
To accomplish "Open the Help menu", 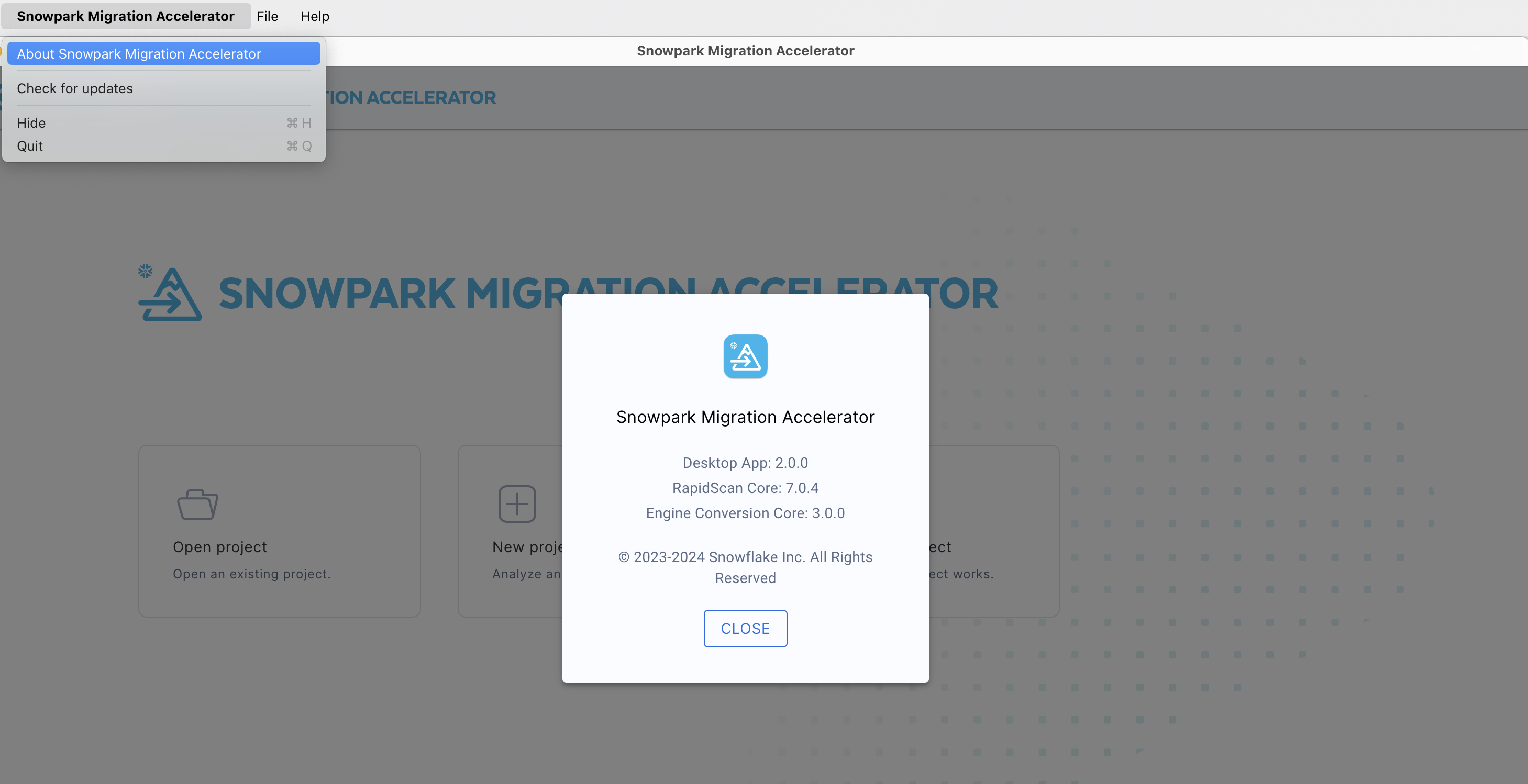I will (314, 16).
